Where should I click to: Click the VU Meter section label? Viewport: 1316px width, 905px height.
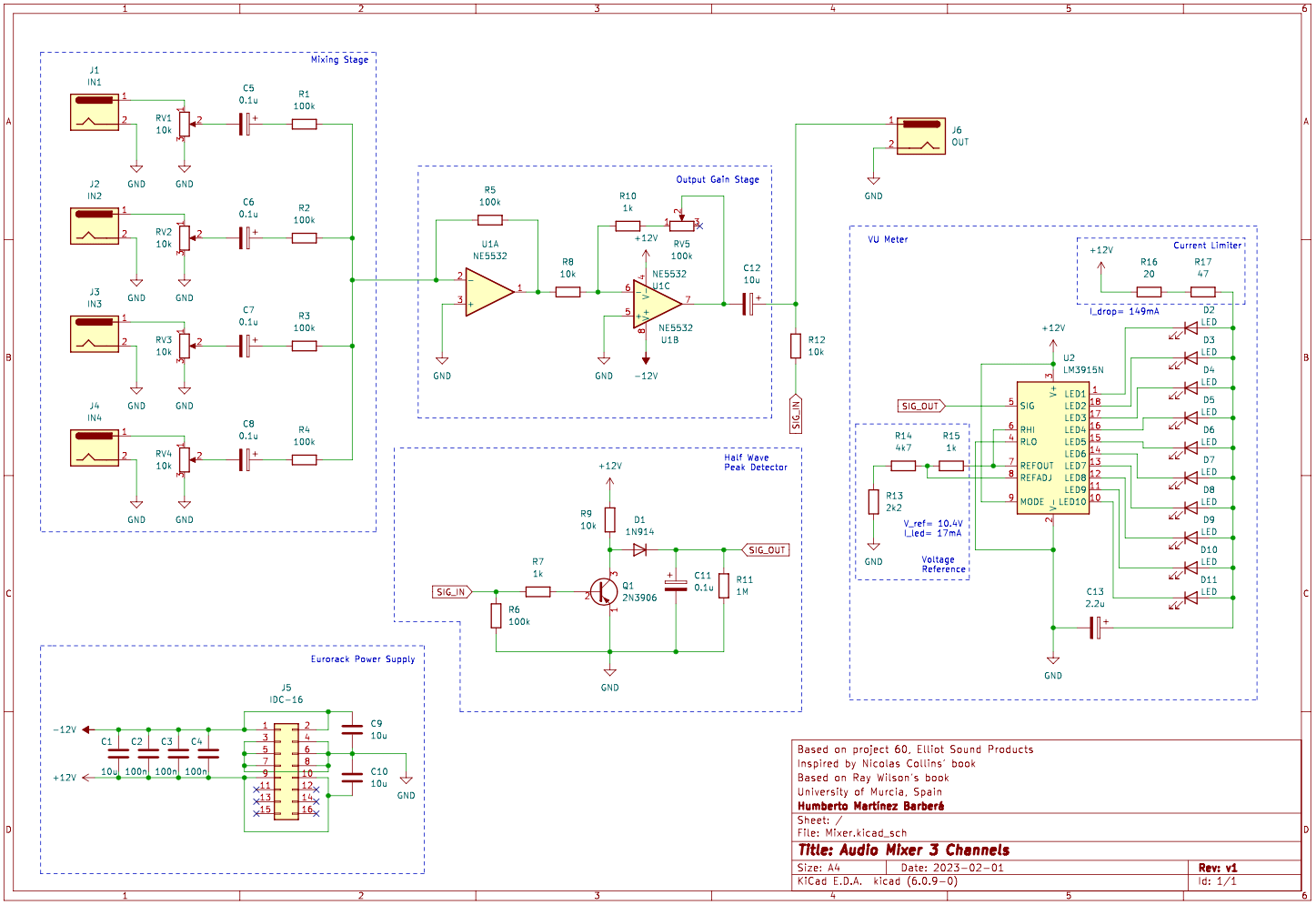888,240
